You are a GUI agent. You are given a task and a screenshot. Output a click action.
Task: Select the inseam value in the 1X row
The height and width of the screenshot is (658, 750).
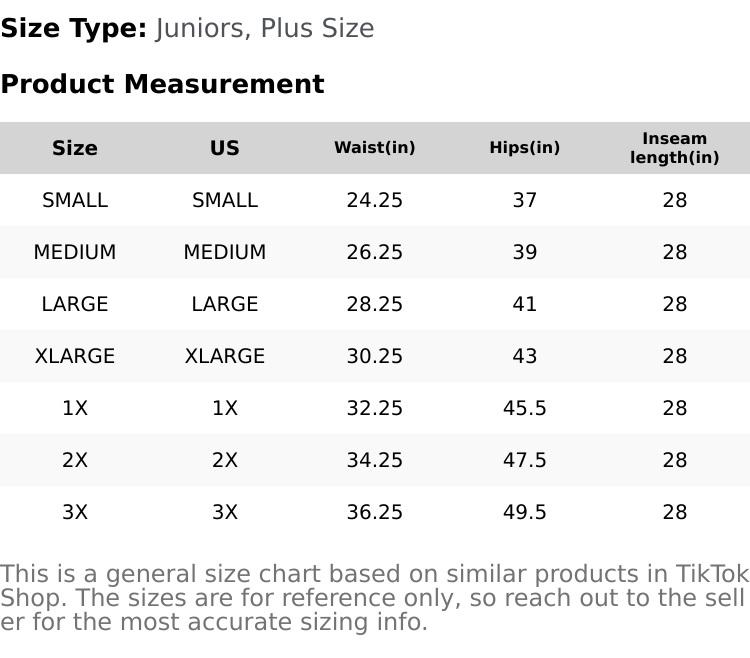tap(675, 408)
